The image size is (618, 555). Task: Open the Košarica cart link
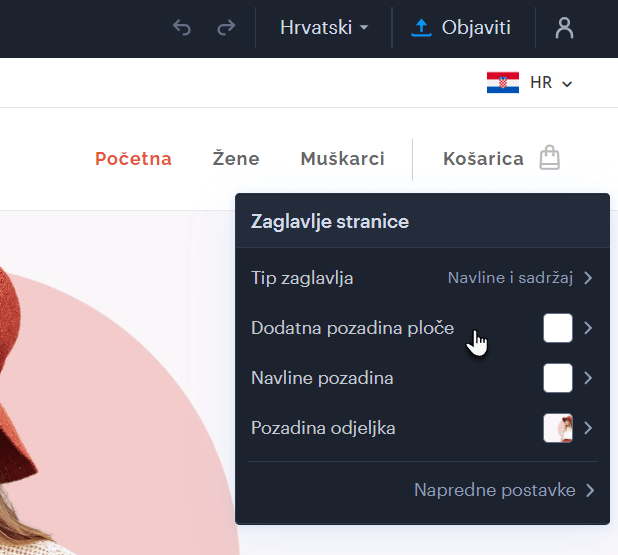[x=483, y=159]
